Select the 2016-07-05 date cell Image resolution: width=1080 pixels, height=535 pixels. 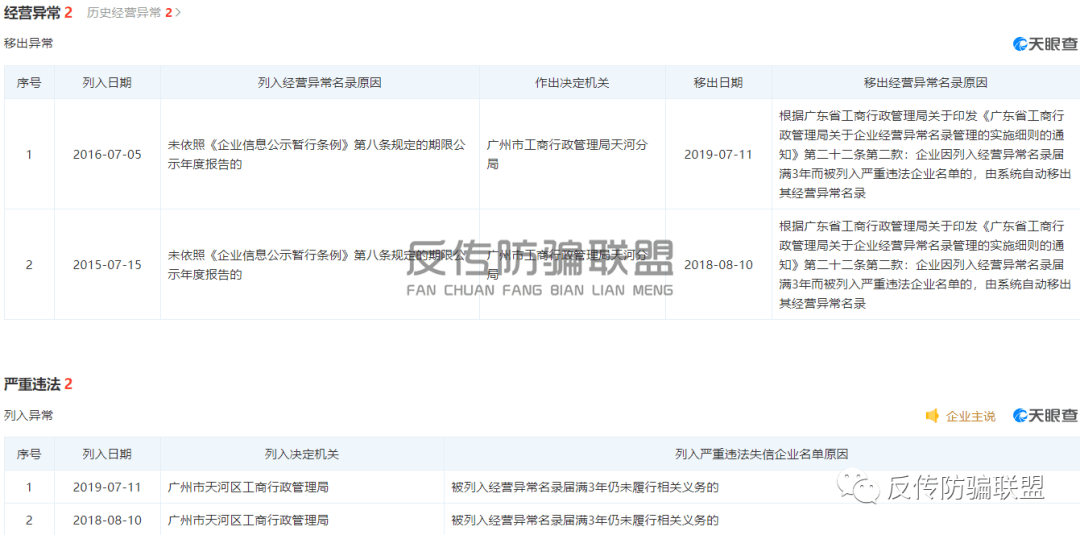(x=107, y=155)
